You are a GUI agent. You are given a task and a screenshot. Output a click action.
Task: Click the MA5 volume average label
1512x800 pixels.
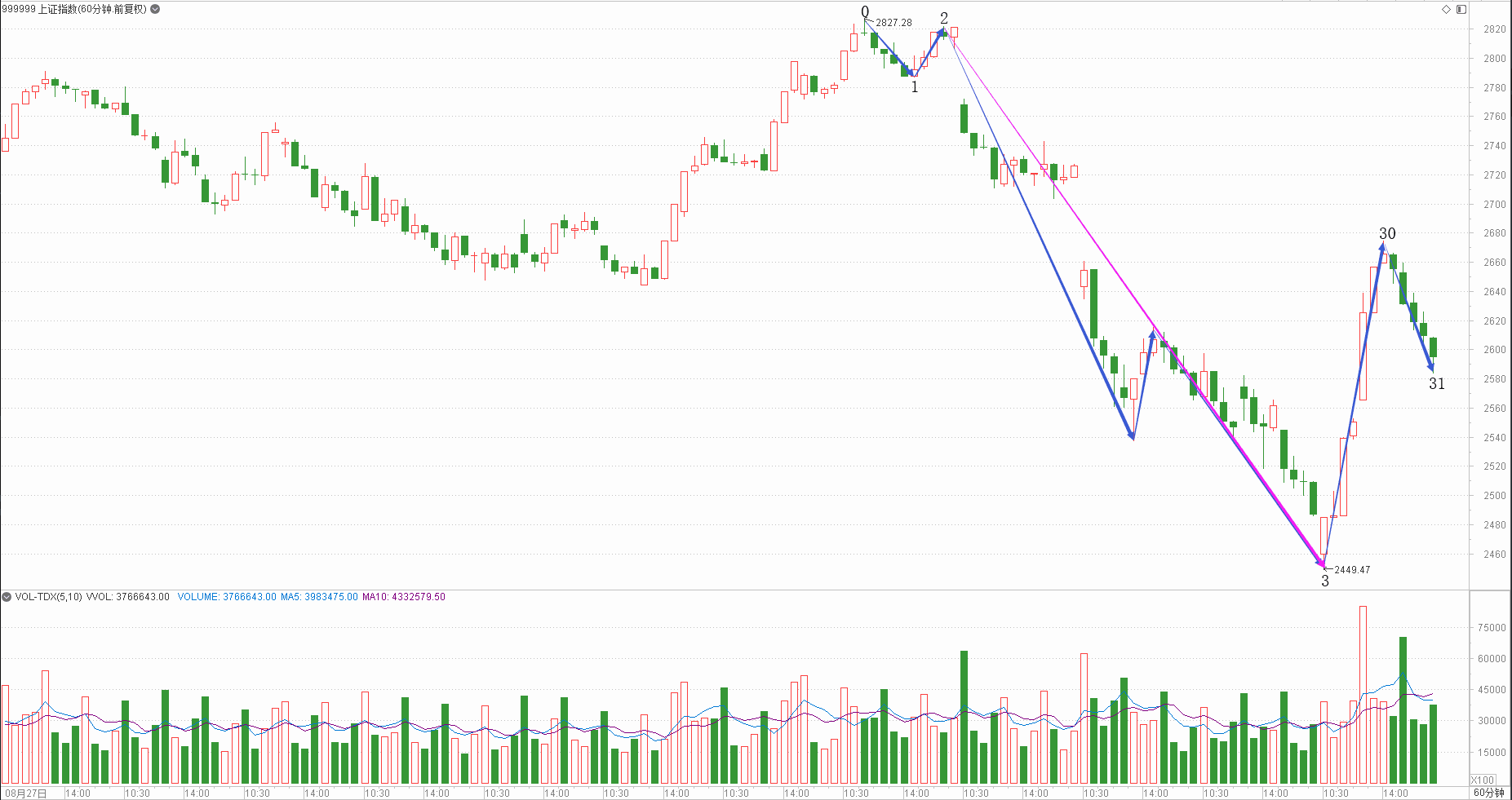pos(318,597)
